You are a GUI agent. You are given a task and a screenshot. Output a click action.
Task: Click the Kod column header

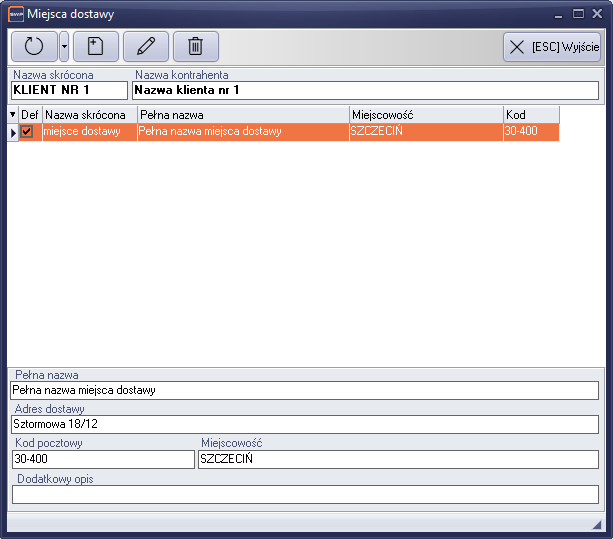pyautogui.click(x=530, y=115)
